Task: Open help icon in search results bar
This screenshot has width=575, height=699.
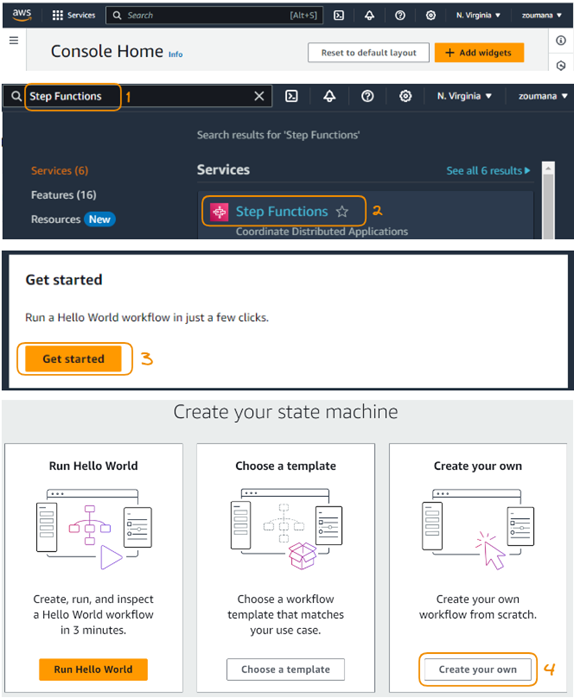Action: tap(367, 96)
